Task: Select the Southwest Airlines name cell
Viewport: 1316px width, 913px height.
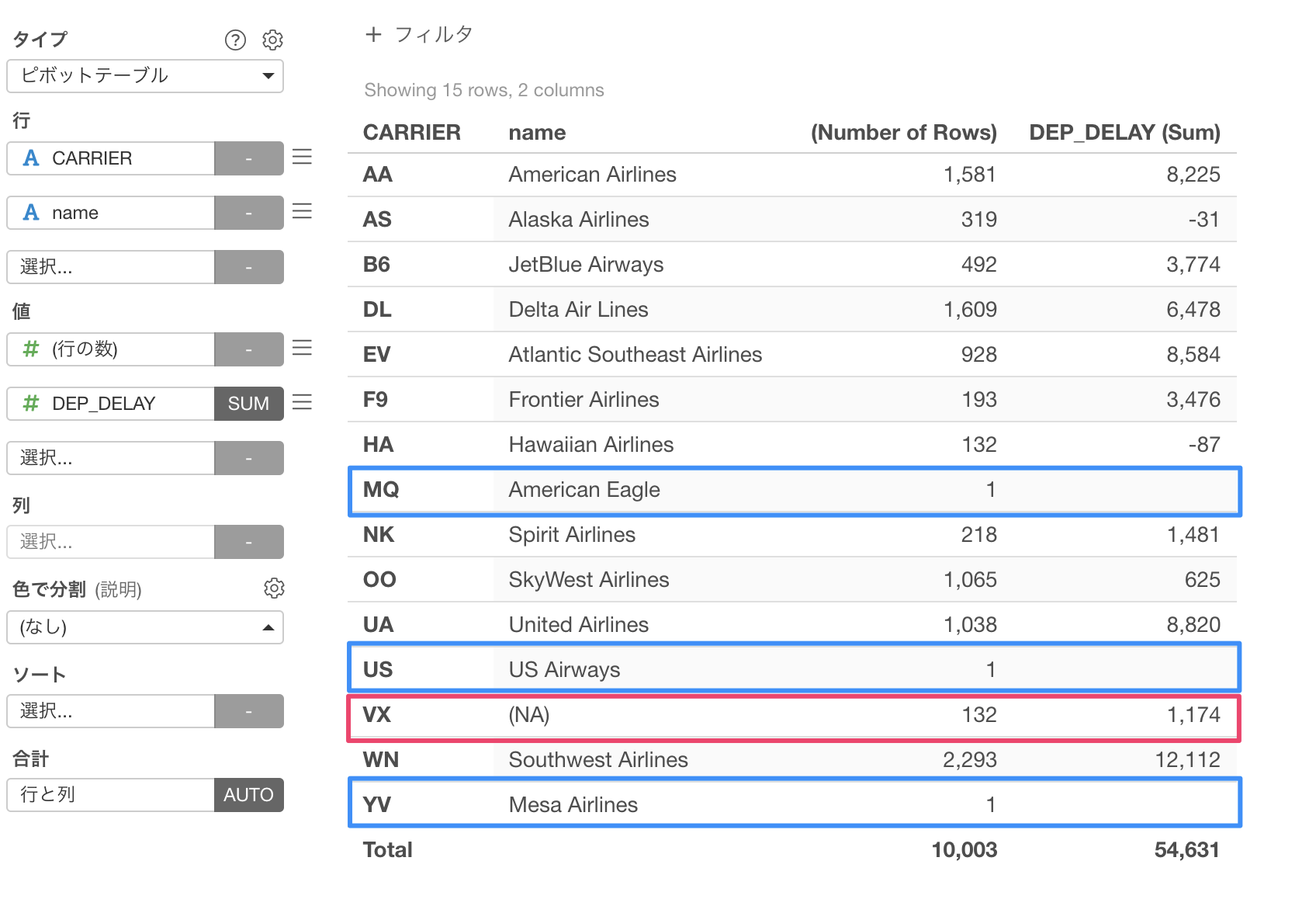Action: pos(598,759)
